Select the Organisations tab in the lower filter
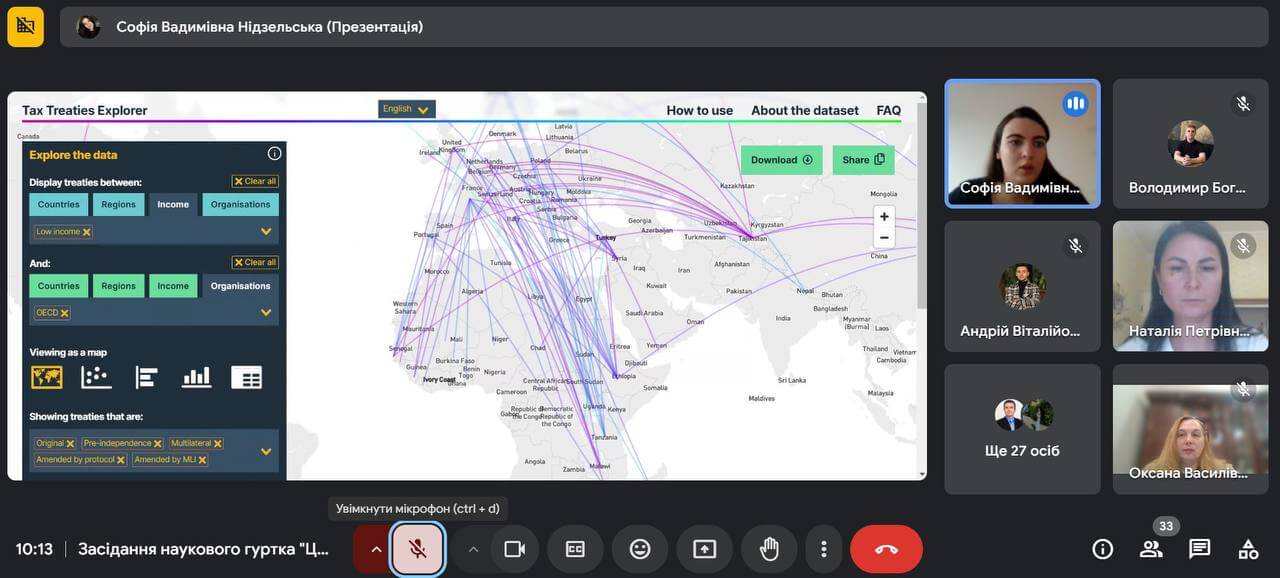Screen dimensions: 1280x578 pos(240,286)
